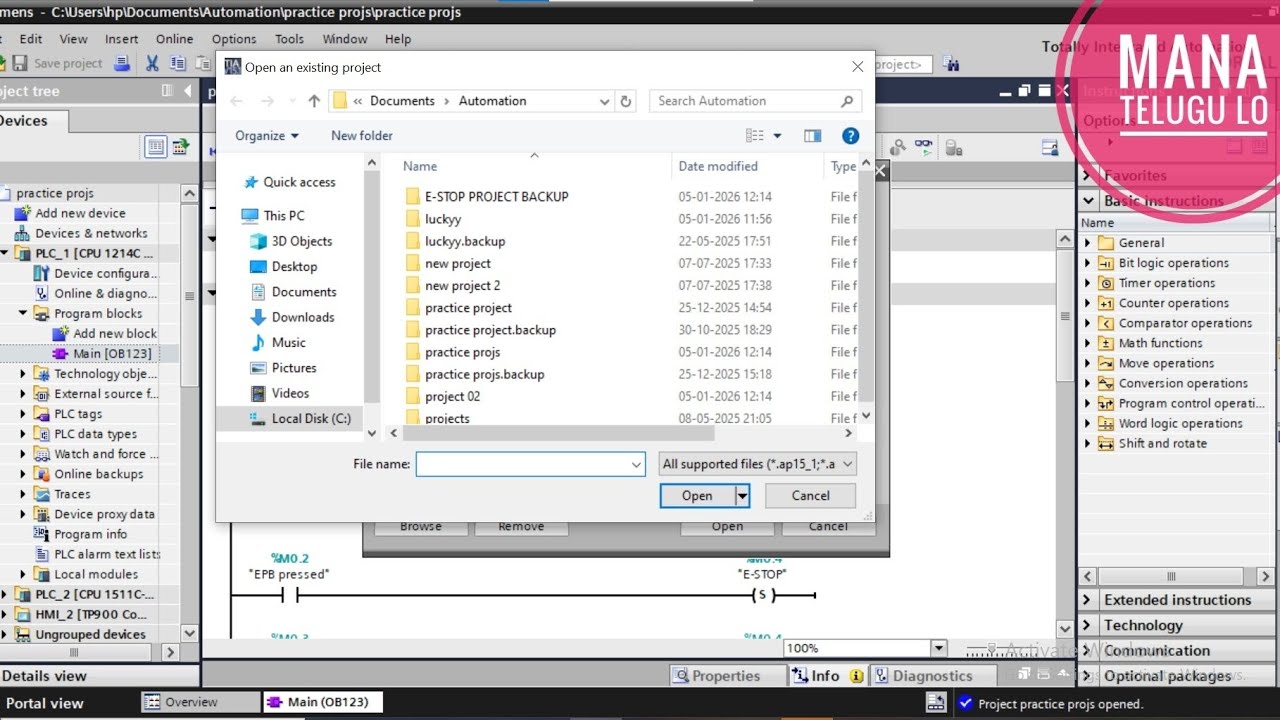Click the Main [OB123] block icon in tree
The image size is (1280, 720).
coord(61,354)
